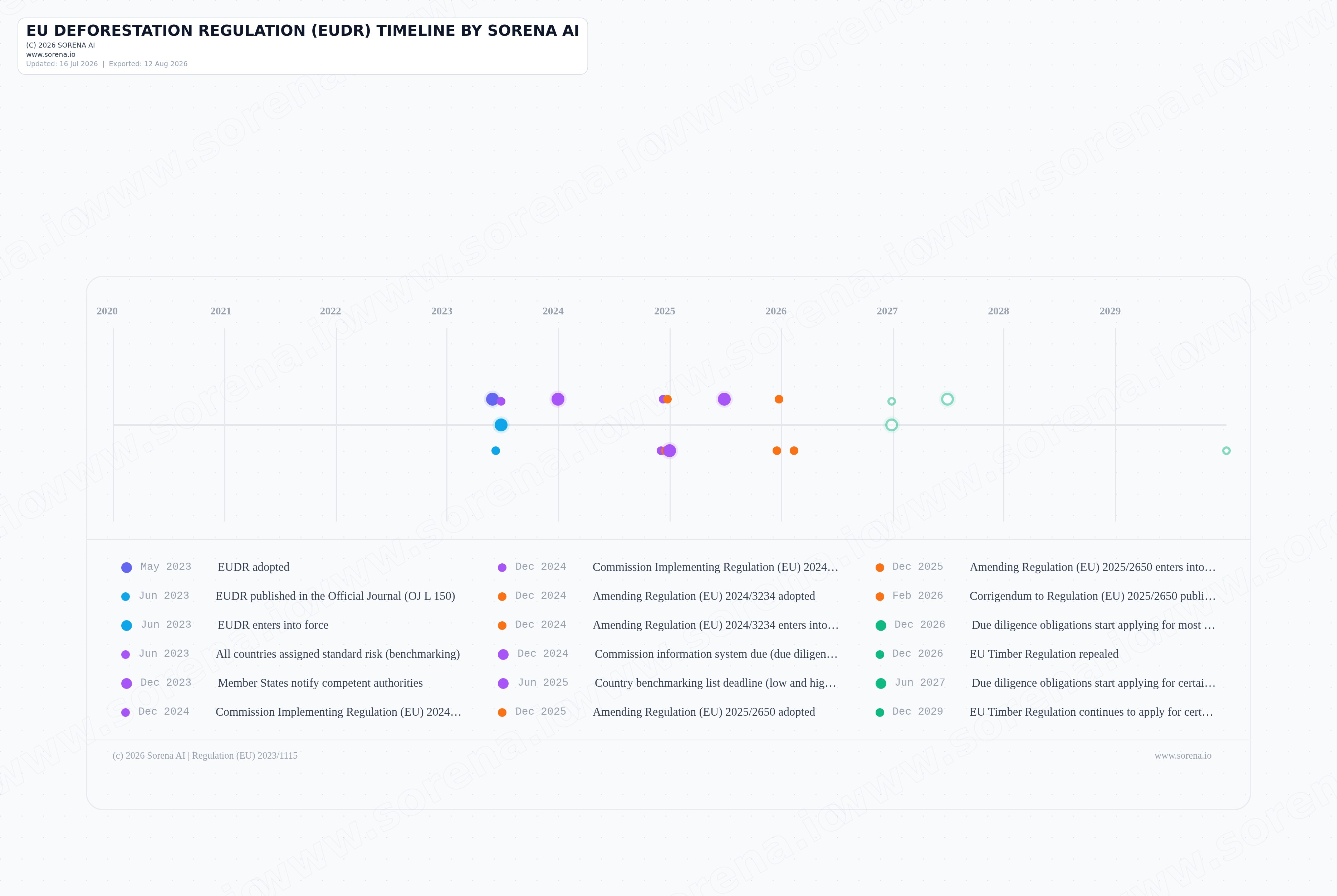This screenshot has width=1337, height=896.
Task: Select the orange dot for 'Amending Regulation (EU) 2024/3234 adopted'
Action: point(502,597)
